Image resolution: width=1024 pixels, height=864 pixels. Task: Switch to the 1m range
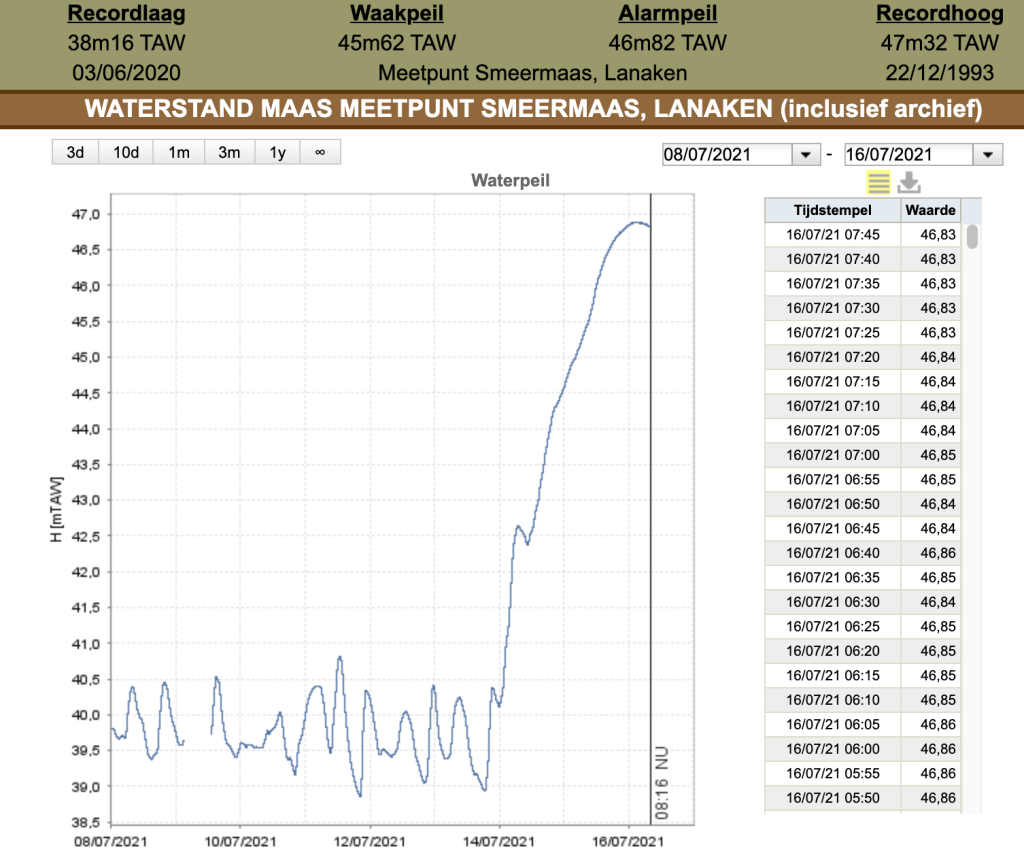click(x=179, y=152)
